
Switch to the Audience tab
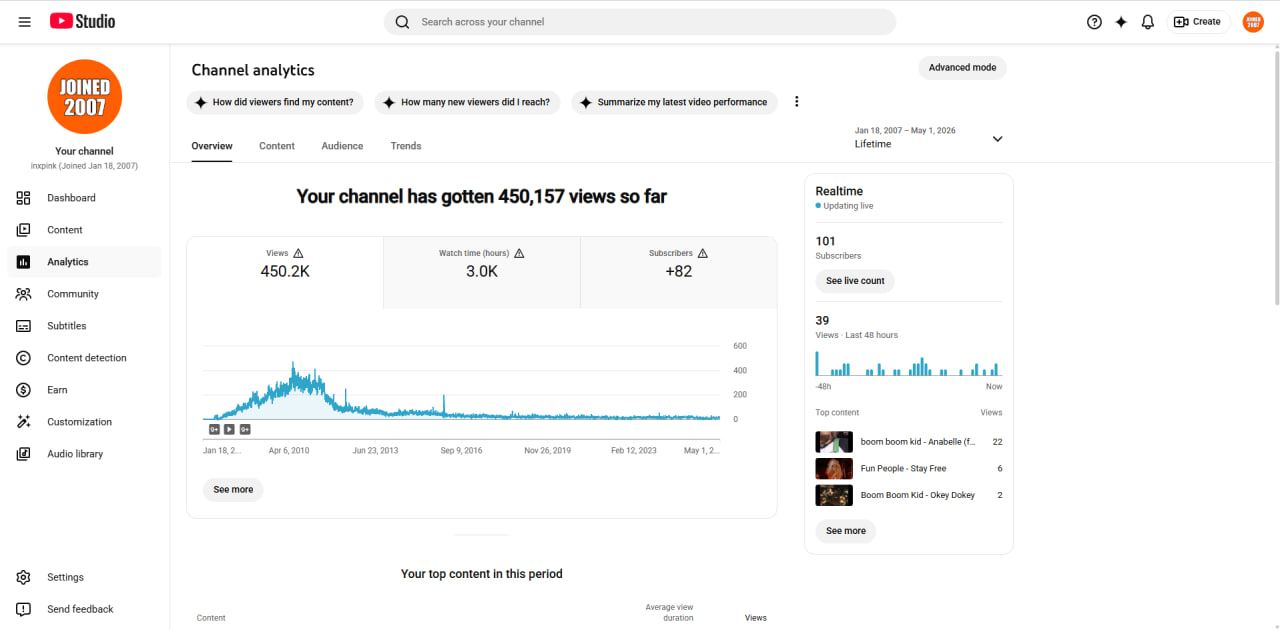click(342, 146)
